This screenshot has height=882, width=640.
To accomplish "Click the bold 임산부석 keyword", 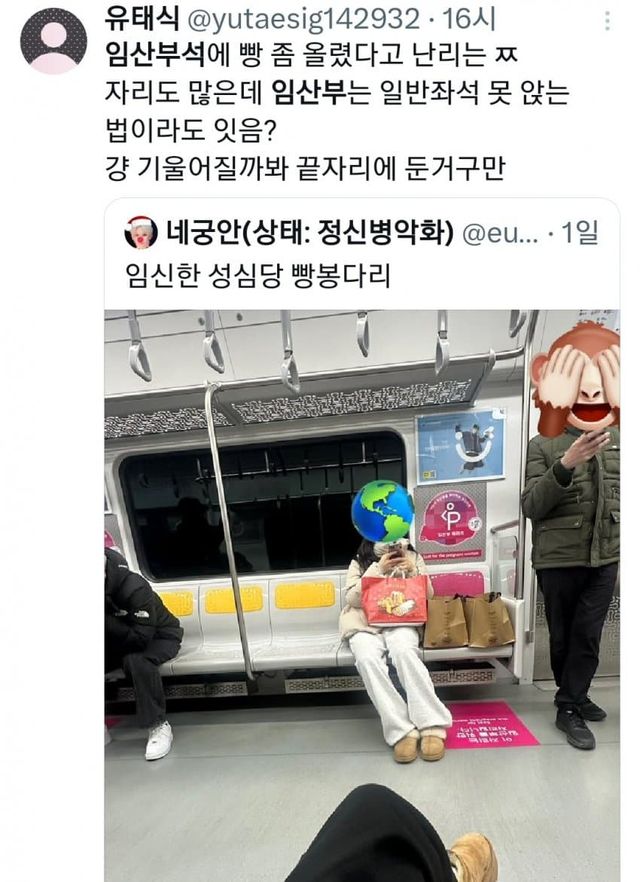I will point(155,56).
